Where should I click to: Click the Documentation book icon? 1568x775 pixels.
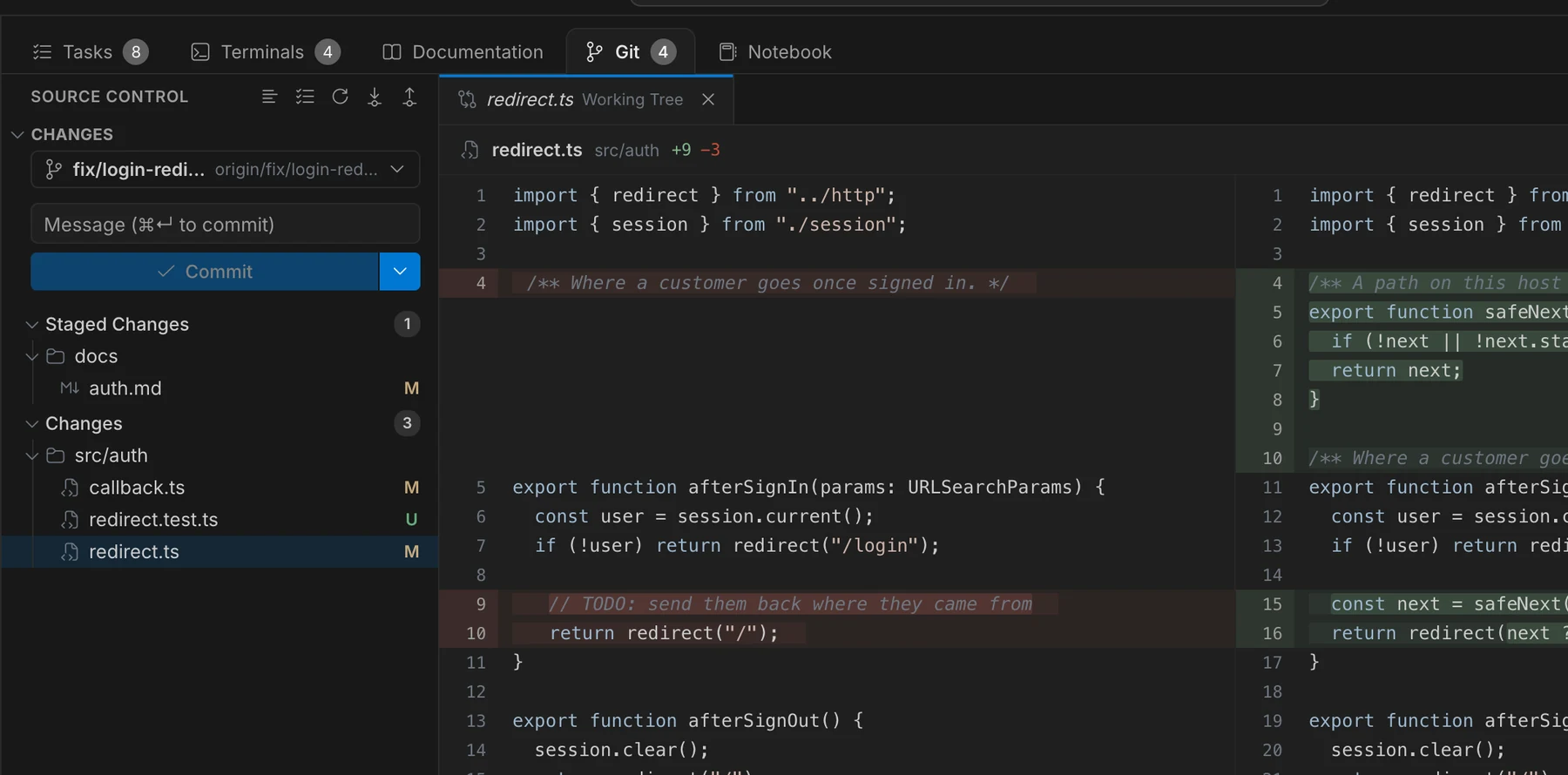pyautogui.click(x=392, y=52)
